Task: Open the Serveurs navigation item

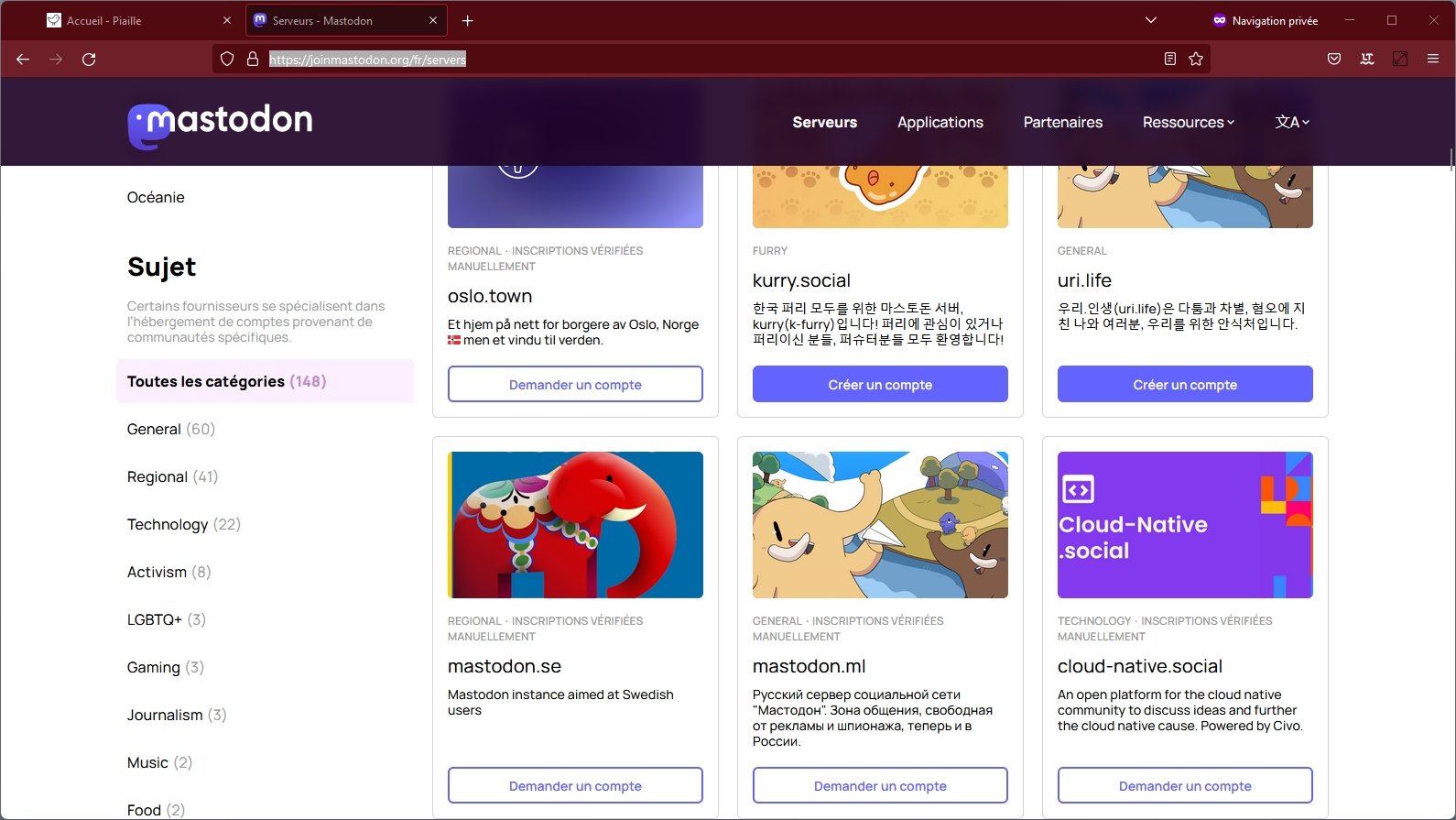Action: 824,122
